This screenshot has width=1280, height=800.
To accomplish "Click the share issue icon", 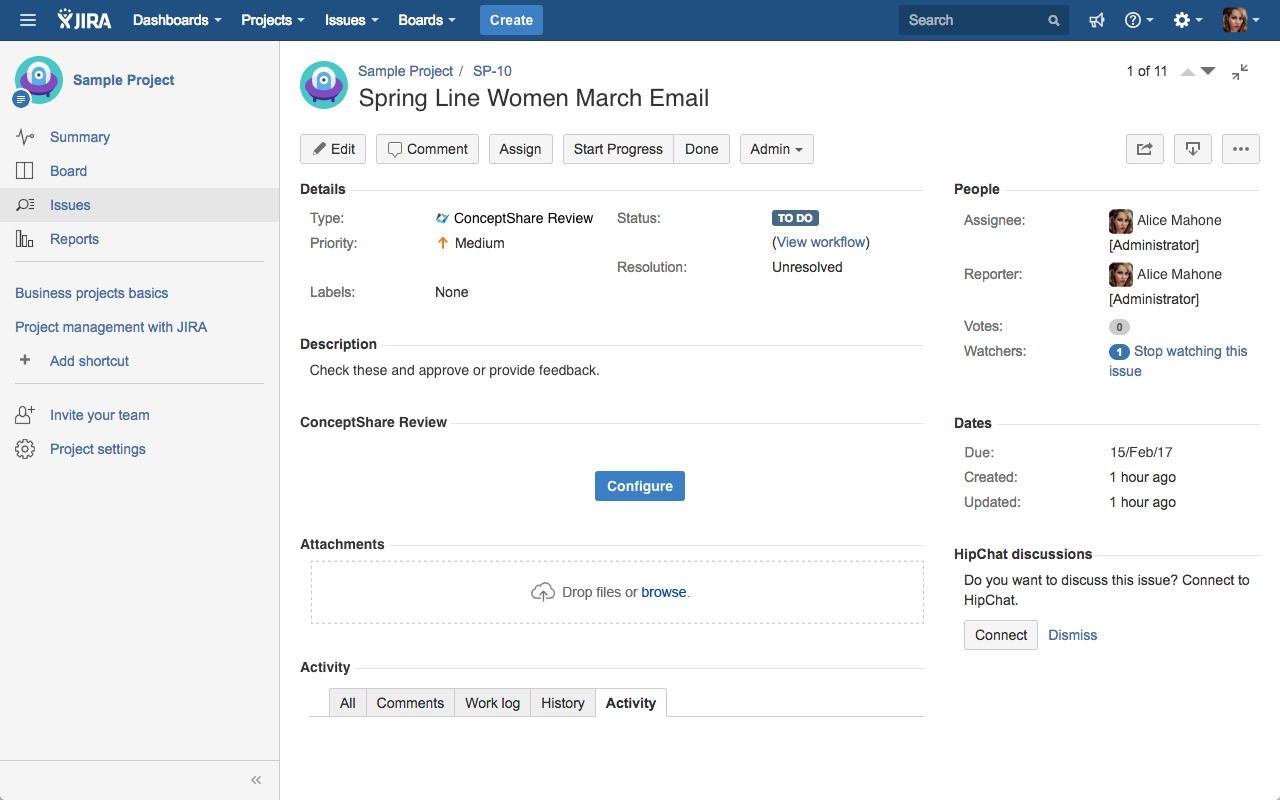I will click(1144, 149).
